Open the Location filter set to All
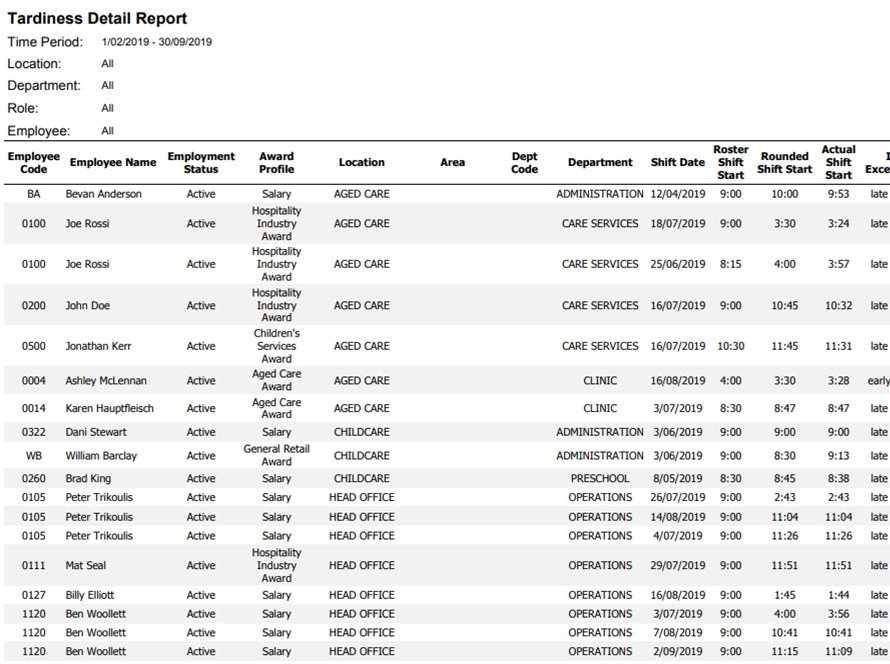Screen dimensions: 890x664 click(107, 63)
